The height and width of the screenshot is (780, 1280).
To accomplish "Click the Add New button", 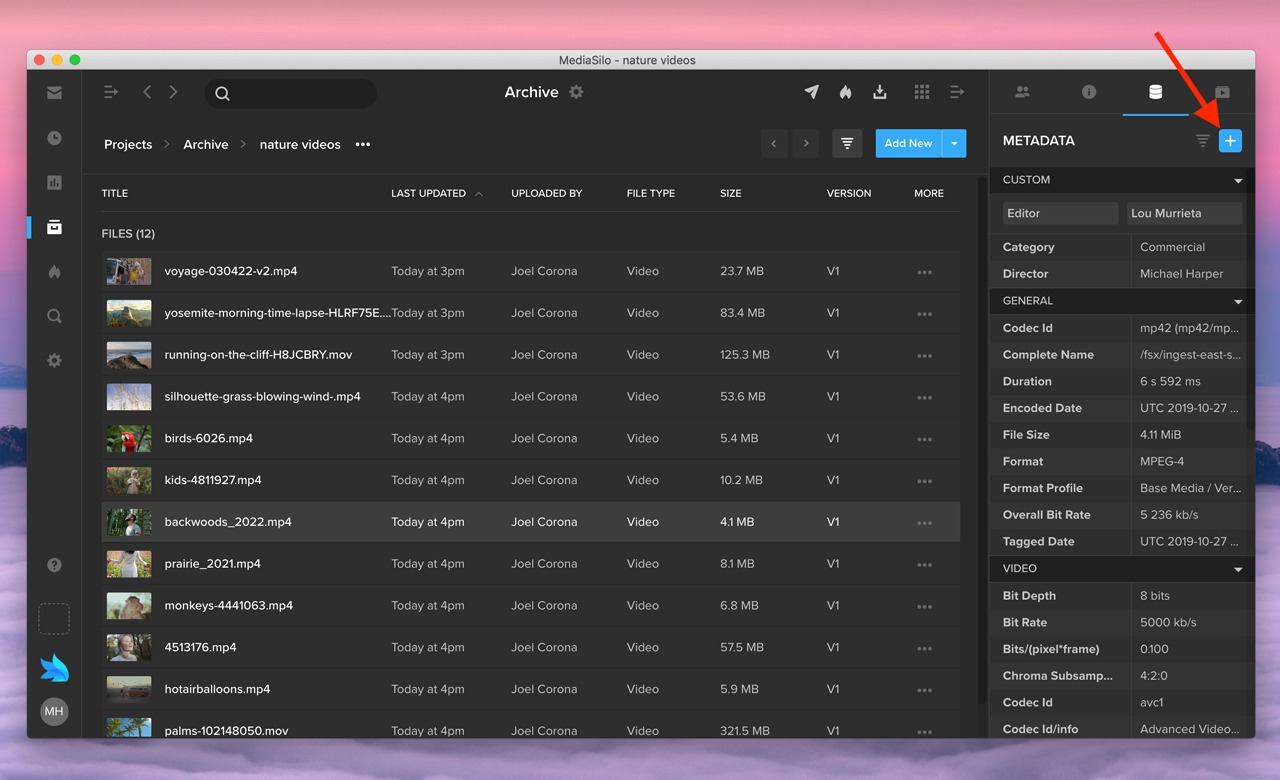I will tap(908, 143).
